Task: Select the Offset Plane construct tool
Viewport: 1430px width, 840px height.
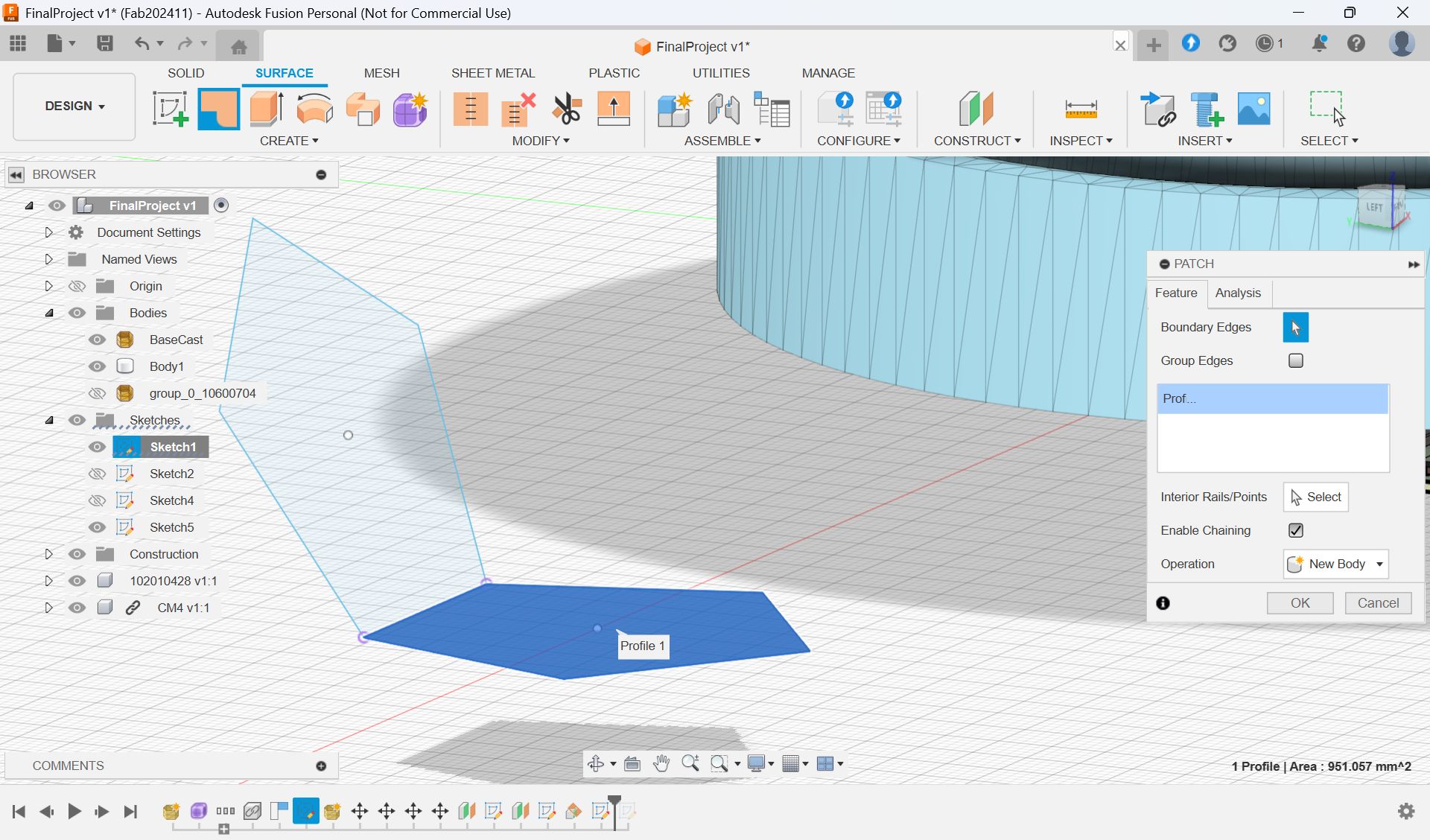Action: (x=976, y=109)
